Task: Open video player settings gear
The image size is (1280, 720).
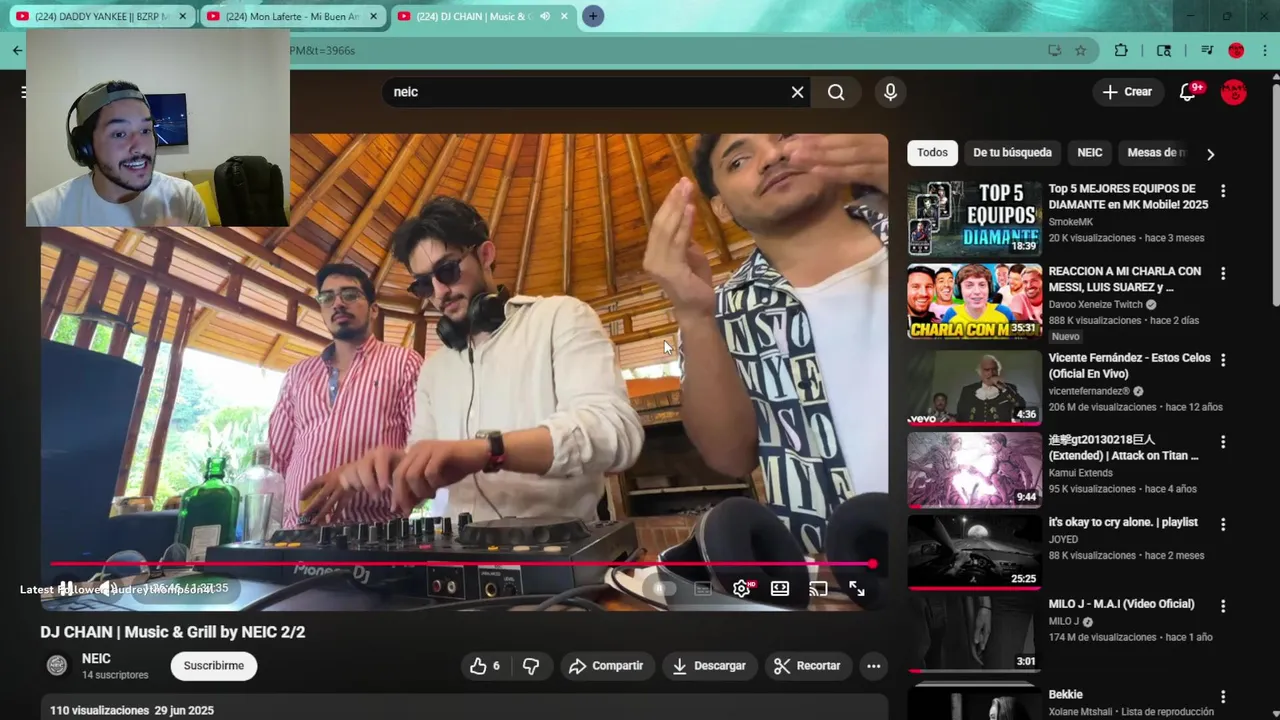Action: [741, 589]
